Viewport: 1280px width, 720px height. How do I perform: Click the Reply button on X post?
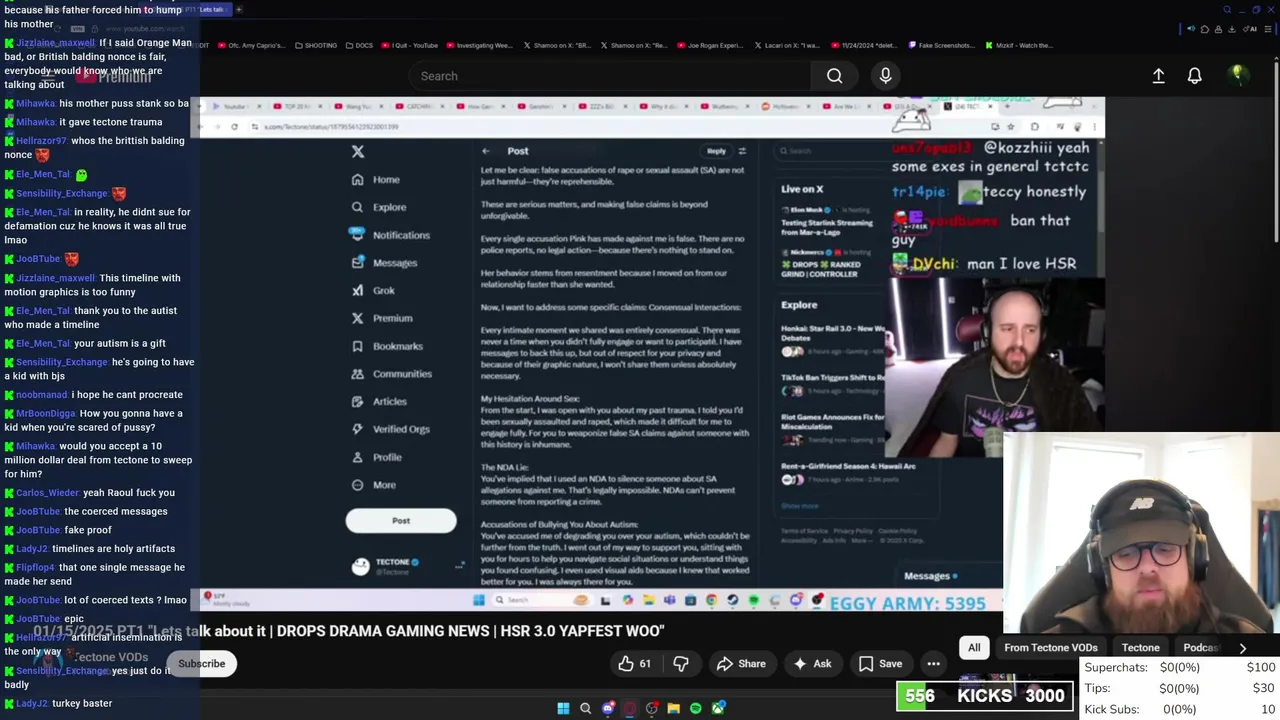tap(716, 151)
